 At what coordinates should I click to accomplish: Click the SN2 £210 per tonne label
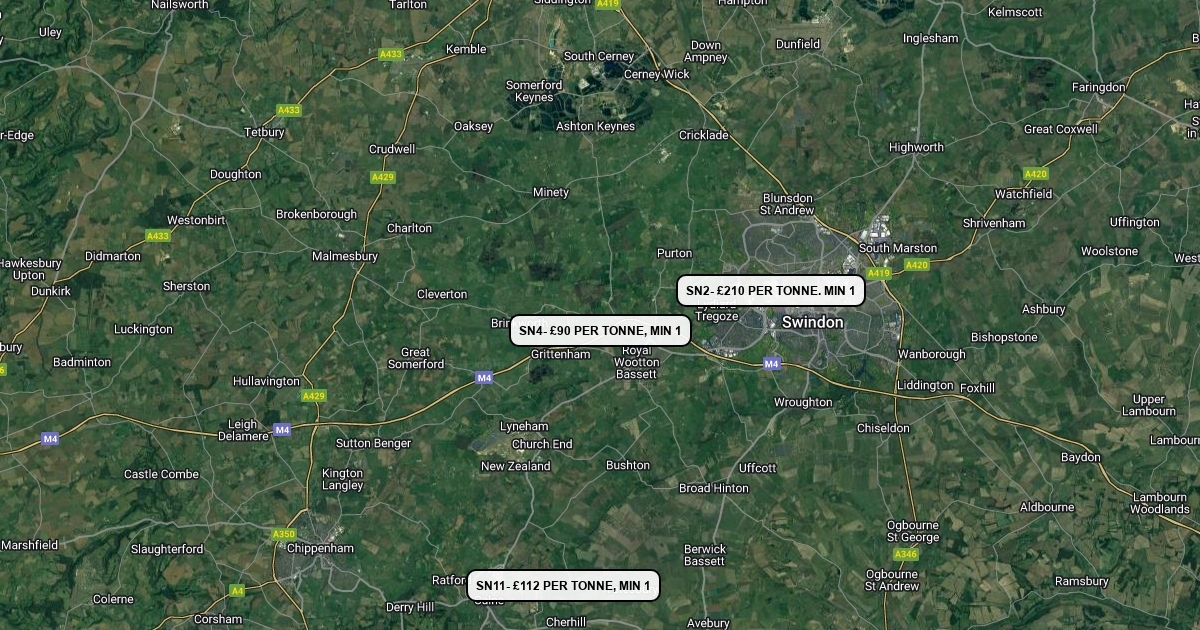point(771,291)
